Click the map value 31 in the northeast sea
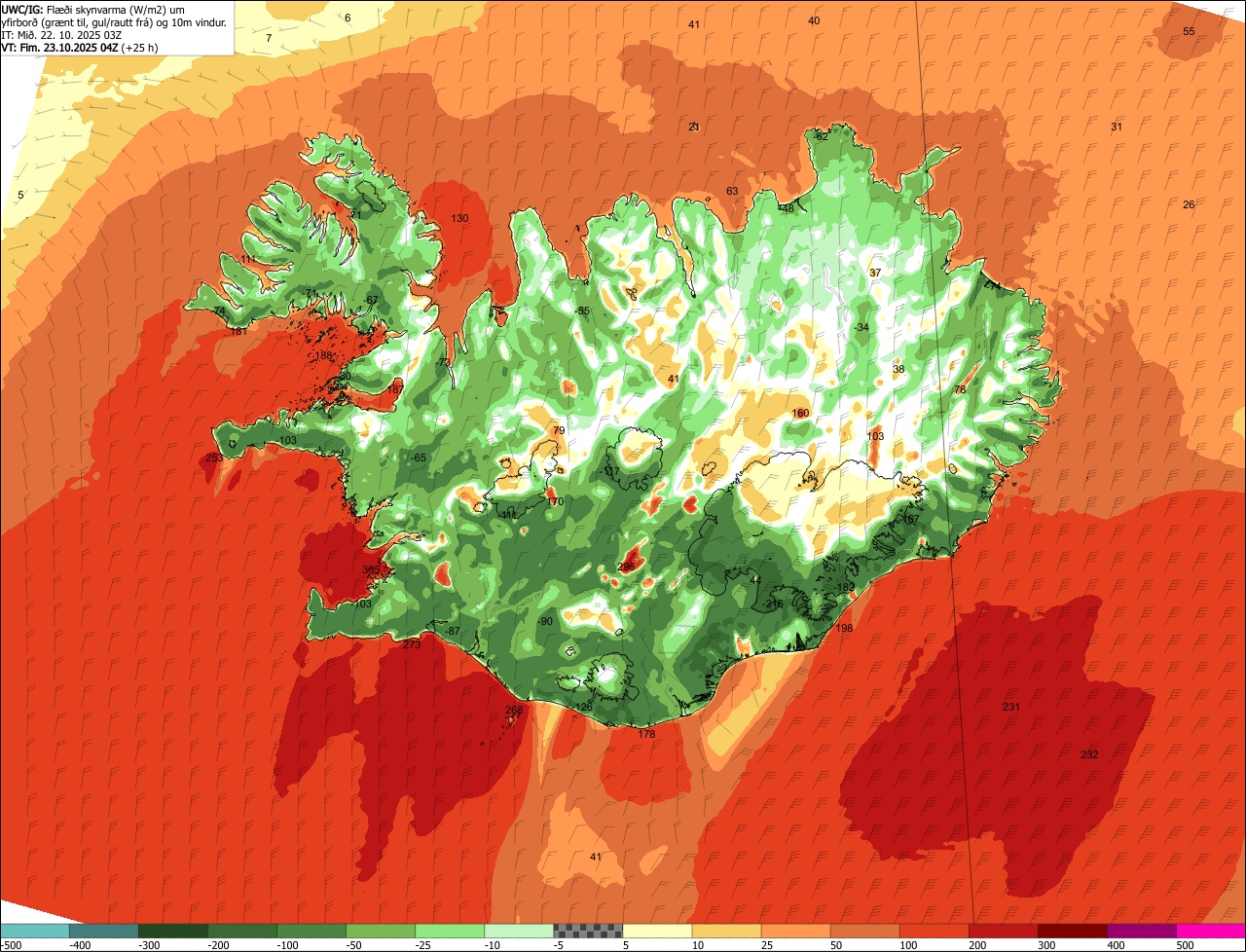The height and width of the screenshot is (952, 1246). [1117, 128]
